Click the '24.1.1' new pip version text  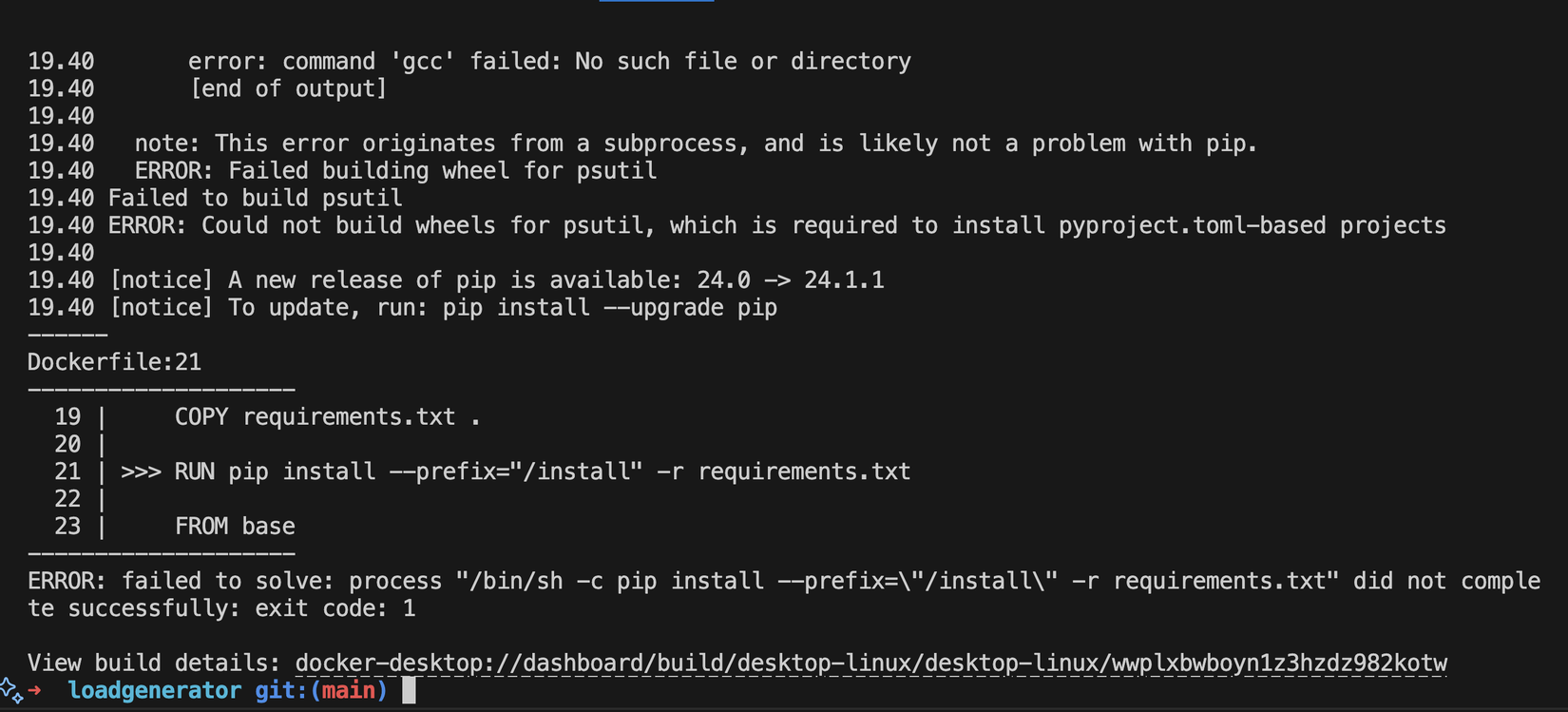[x=844, y=280]
